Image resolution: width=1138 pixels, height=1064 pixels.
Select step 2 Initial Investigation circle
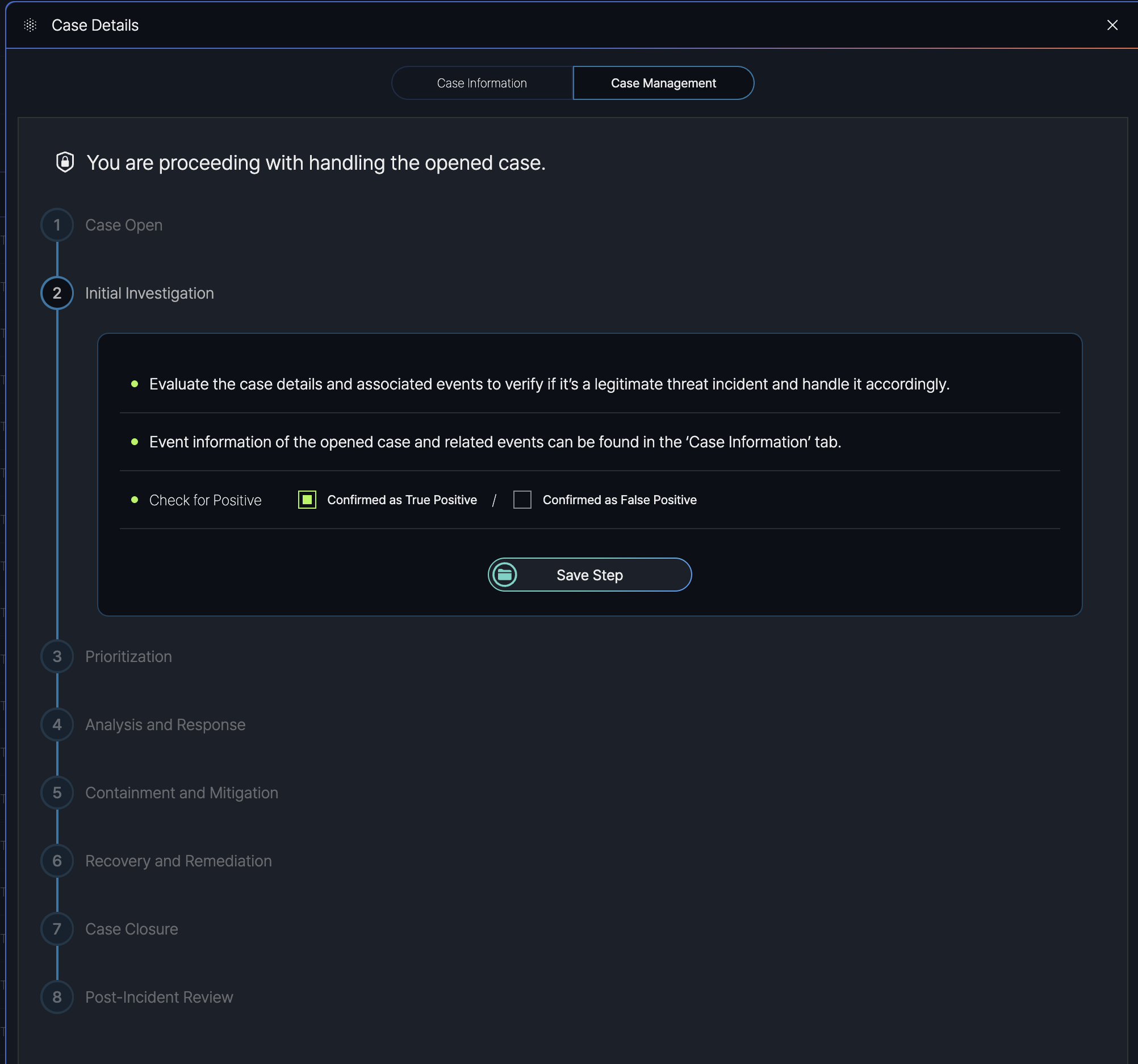tap(57, 293)
